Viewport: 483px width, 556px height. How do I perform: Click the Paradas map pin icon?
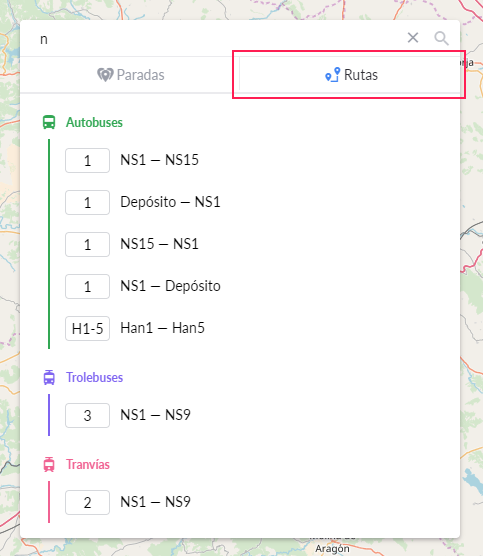coord(105,75)
